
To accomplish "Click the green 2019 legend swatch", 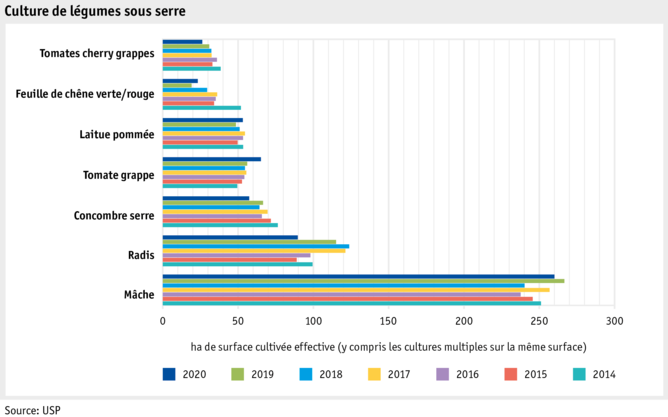I will 237,374.
